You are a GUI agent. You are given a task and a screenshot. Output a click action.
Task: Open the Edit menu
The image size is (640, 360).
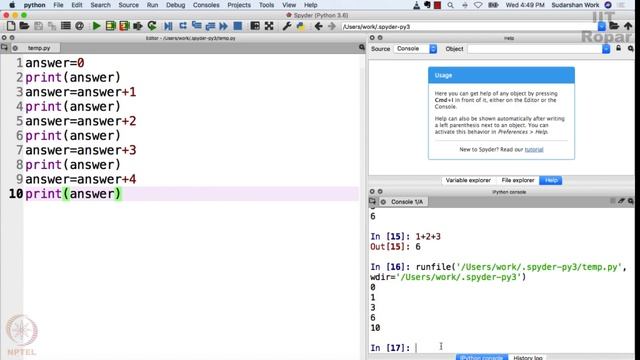77,5
